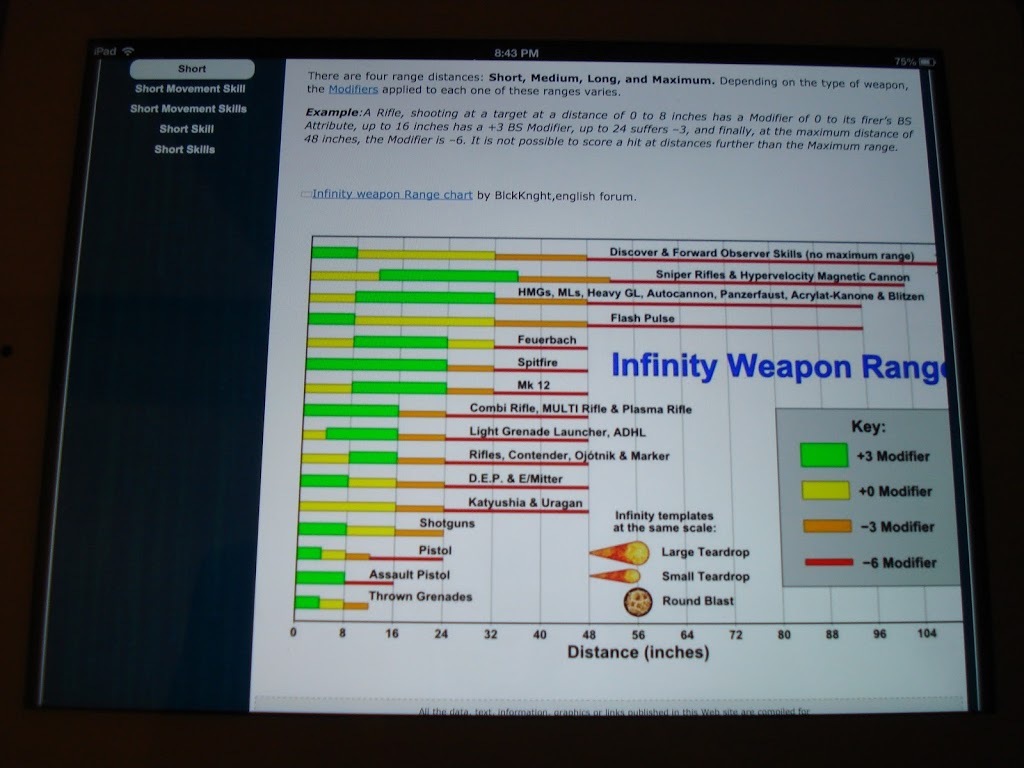
Task: Tap the Infinity templates at the same scale caption
Action: [x=664, y=522]
